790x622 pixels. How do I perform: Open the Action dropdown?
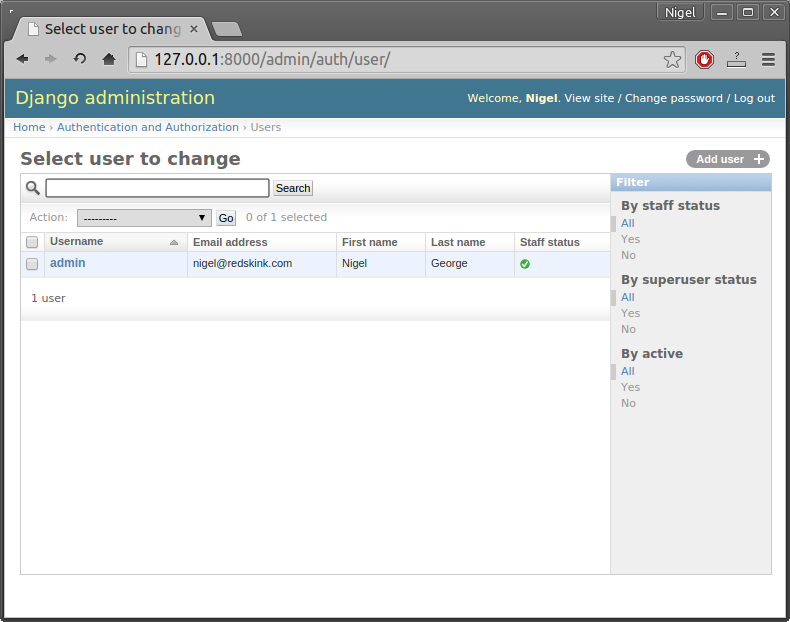click(144, 218)
